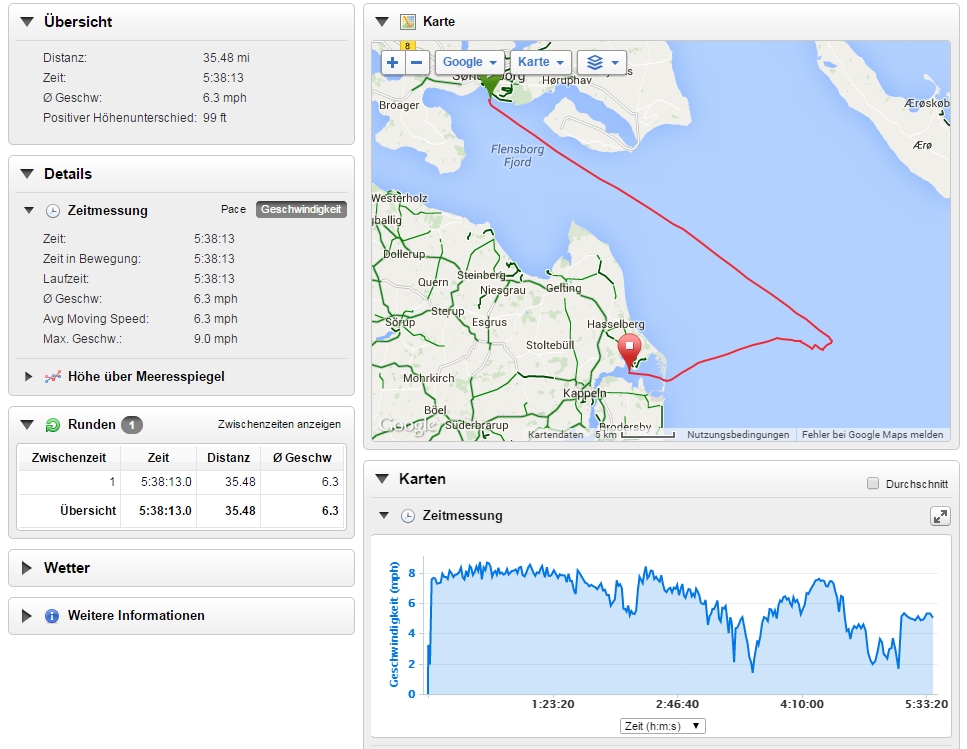The width and height of the screenshot is (967, 749).
Task: Expand the Wetter section
Action: [x=27, y=568]
